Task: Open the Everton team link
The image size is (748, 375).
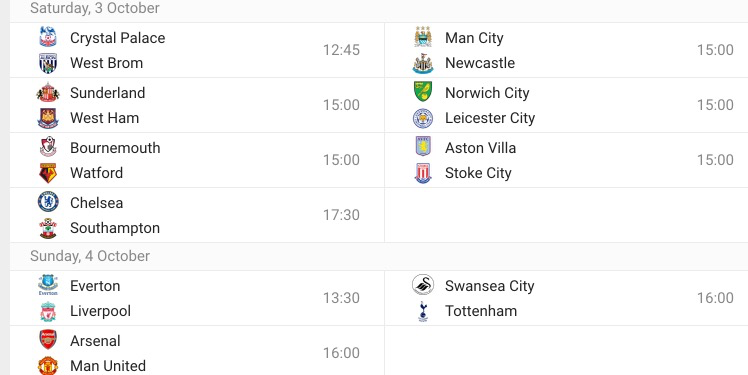Action: click(x=95, y=286)
